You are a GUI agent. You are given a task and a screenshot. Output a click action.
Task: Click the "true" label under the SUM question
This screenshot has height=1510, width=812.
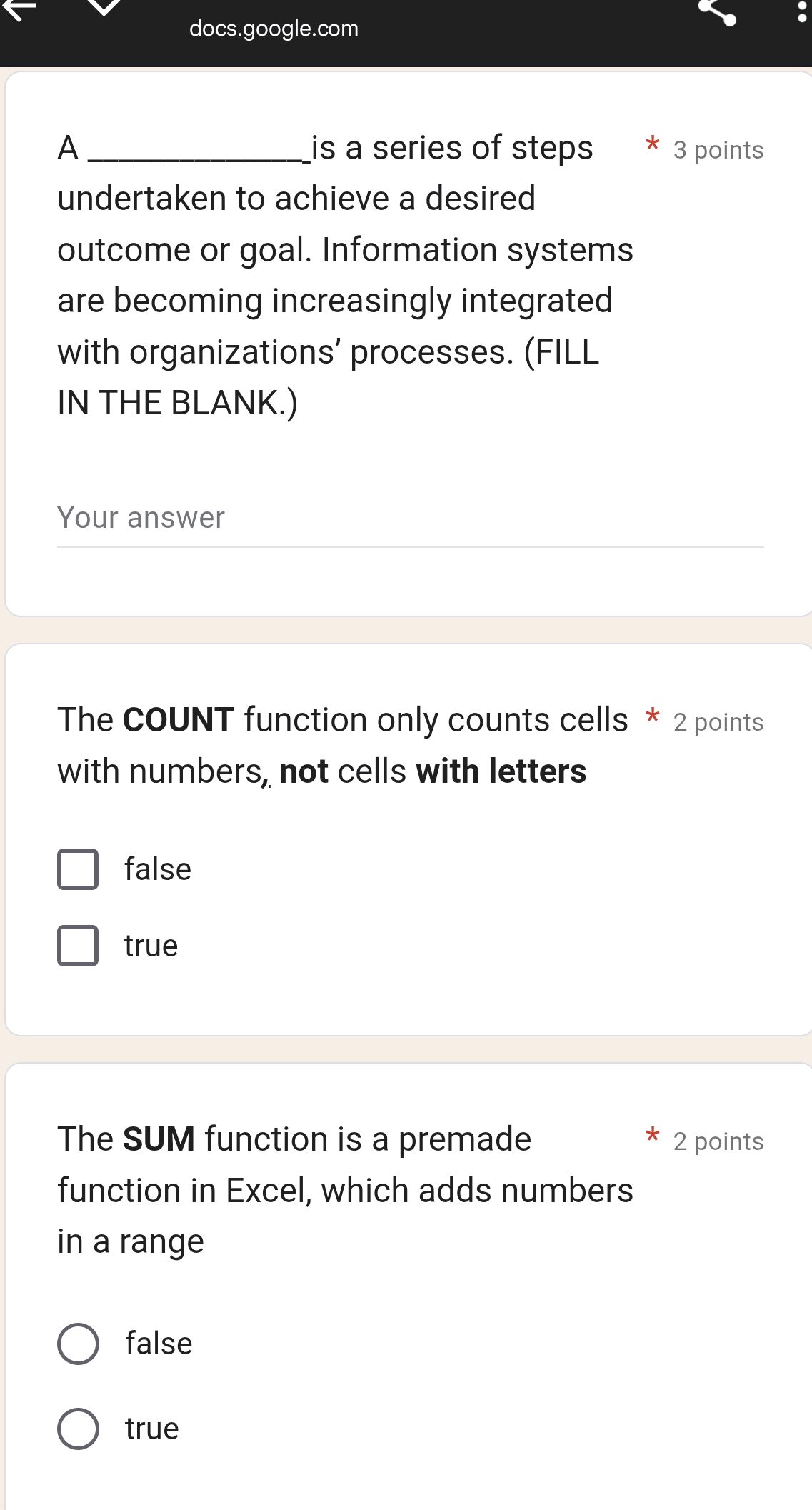point(151,1429)
